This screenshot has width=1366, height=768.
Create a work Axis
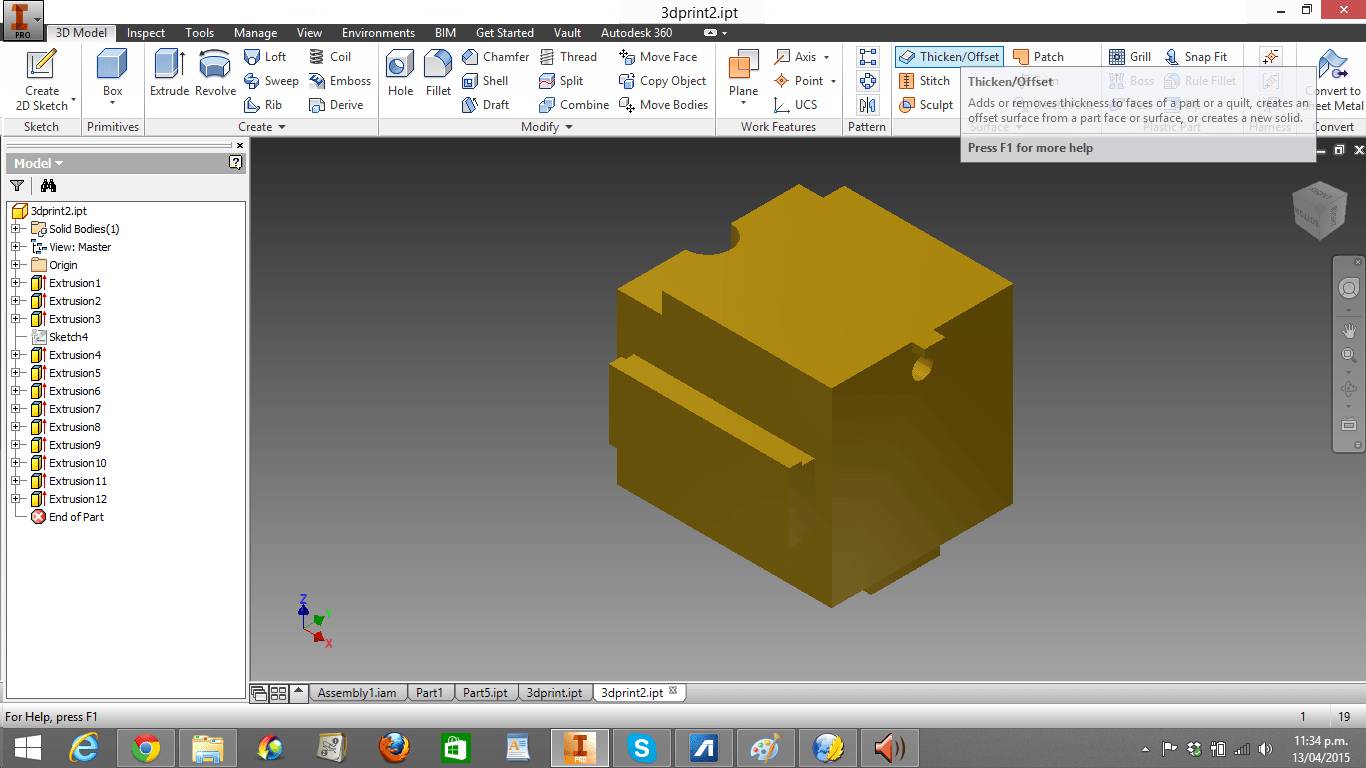tap(796, 57)
